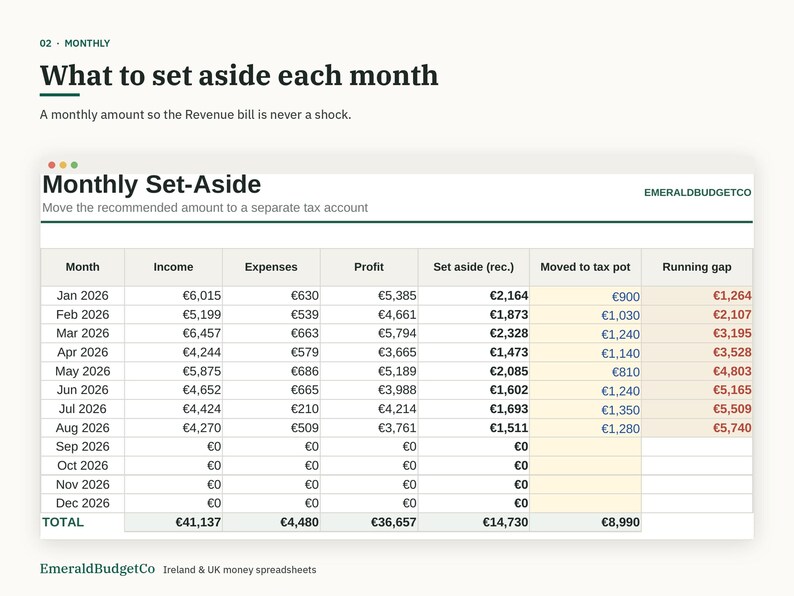Edit January tax pot value €900

(585, 296)
